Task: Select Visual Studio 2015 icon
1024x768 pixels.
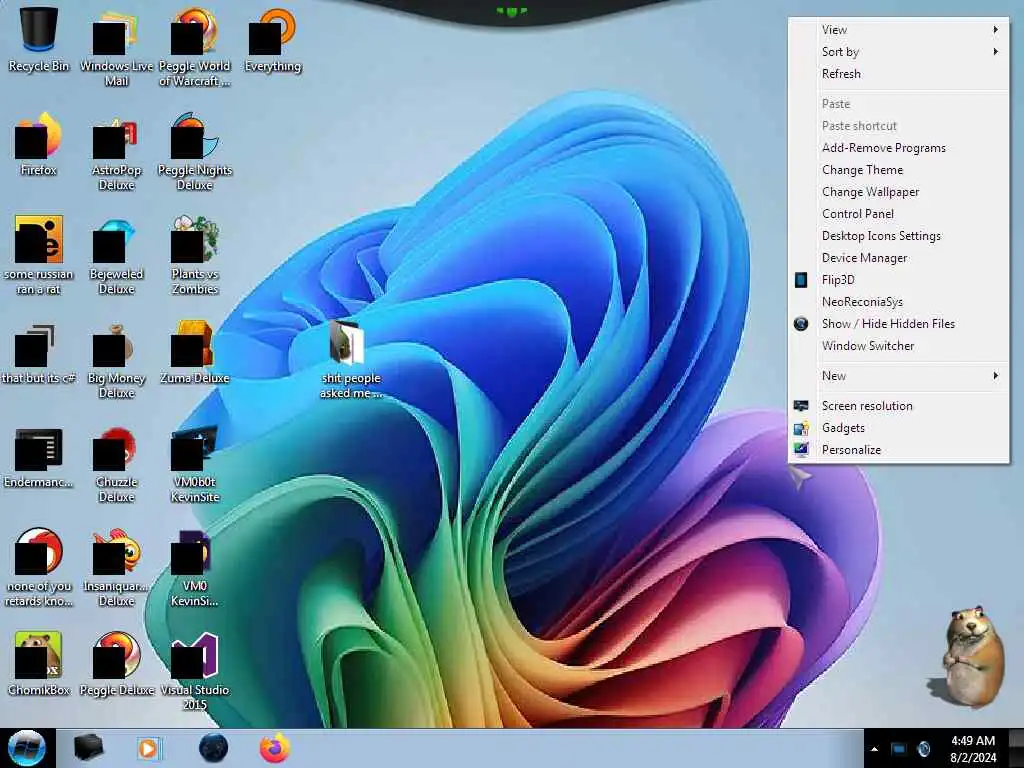Action: point(195,671)
